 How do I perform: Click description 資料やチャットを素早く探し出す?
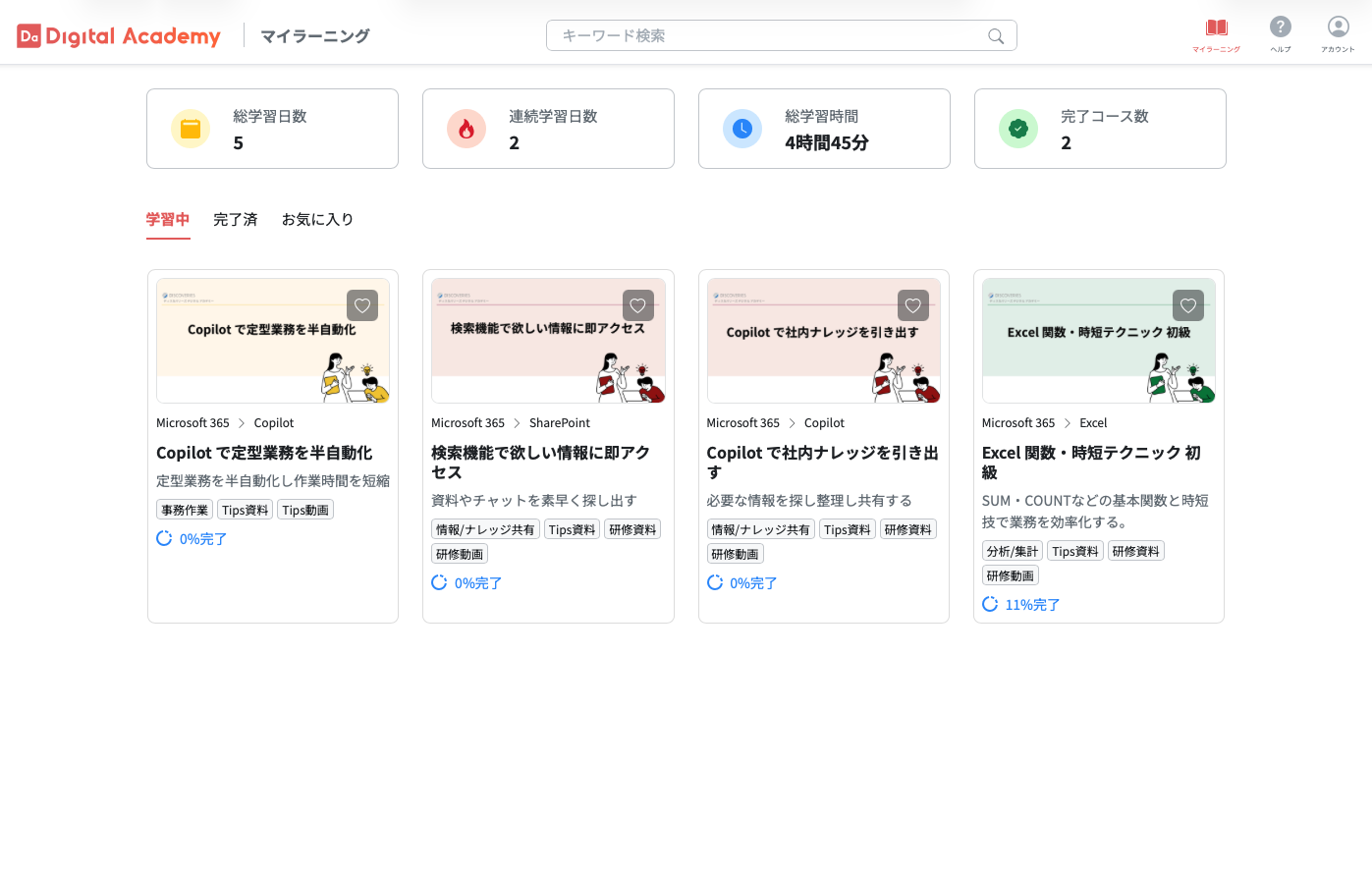534,501
